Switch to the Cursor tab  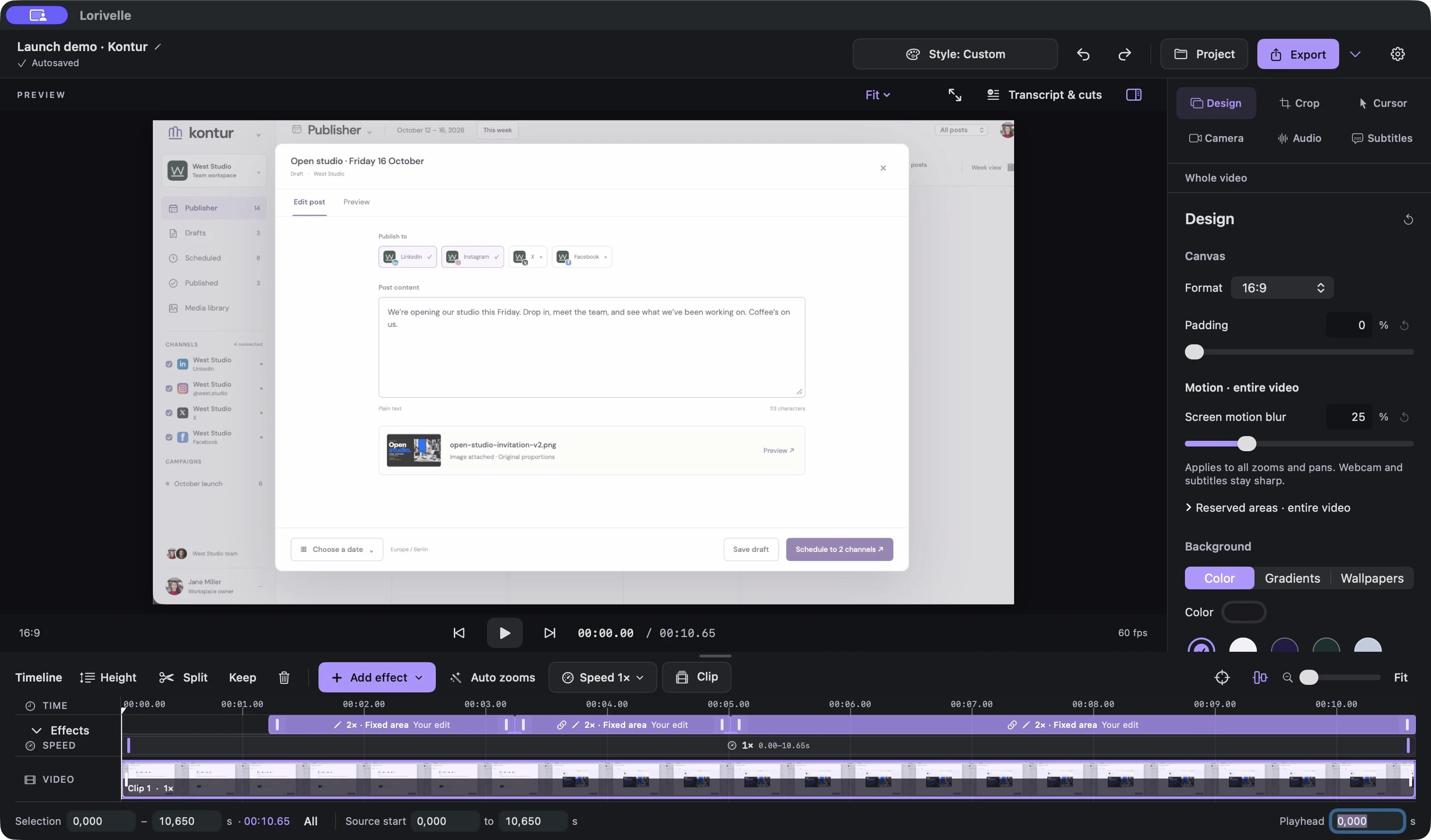[1382, 103]
